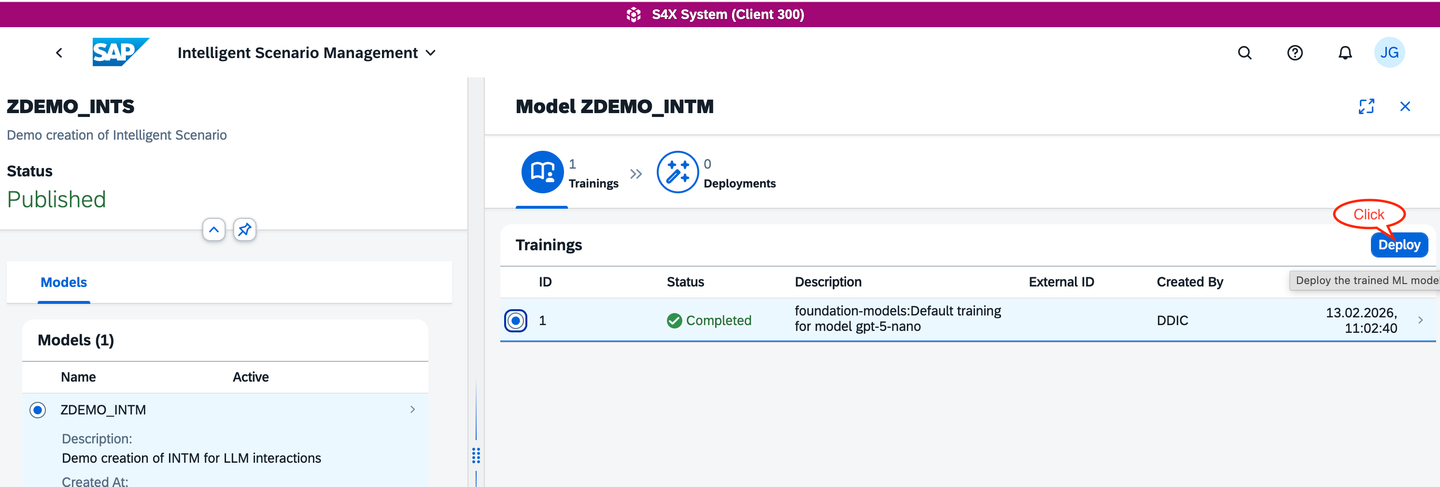Click the Deploy button

click(1399, 245)
